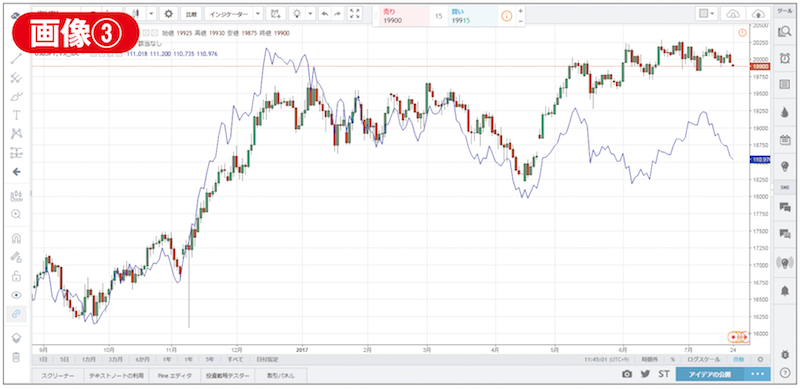Click the undo arrow
The image size is (800, 389).
(x=324, y=14)
